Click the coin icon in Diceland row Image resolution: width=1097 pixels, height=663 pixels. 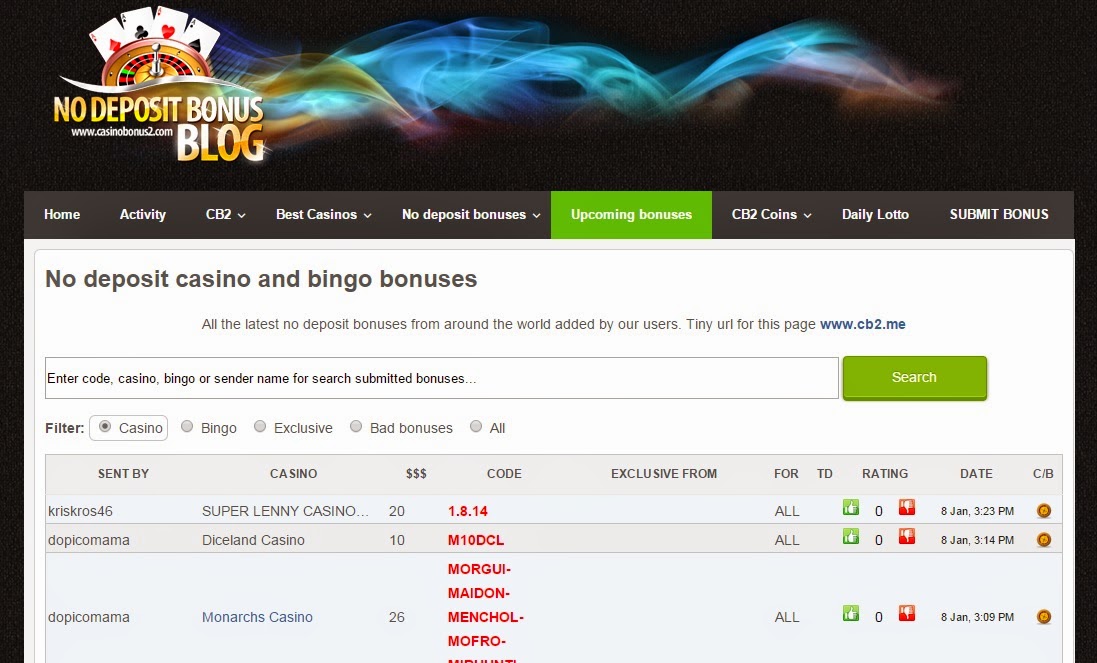pos(1044,540)
